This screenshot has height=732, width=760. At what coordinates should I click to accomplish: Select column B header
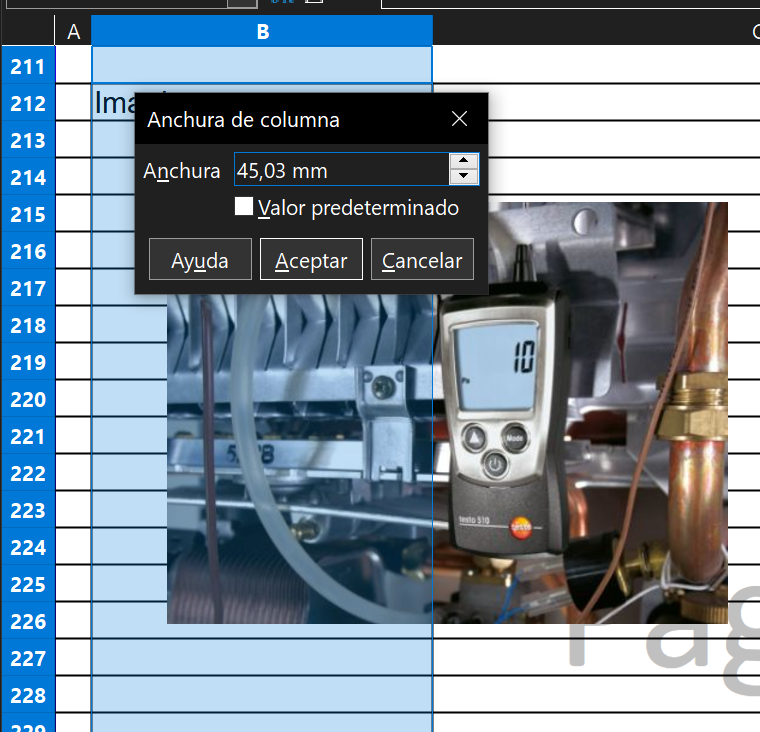(x=262, y=32)
